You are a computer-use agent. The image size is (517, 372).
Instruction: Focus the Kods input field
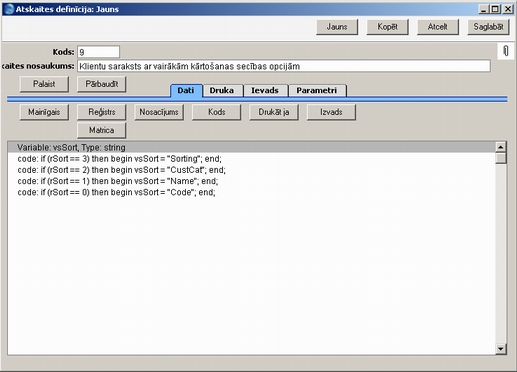[x=98, y=52]
